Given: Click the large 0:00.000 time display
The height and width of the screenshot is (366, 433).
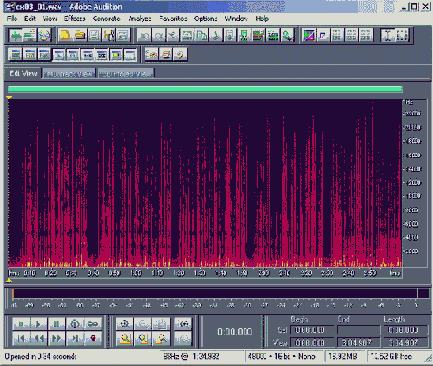Looking at the screenshot, I should coord(234,332).
